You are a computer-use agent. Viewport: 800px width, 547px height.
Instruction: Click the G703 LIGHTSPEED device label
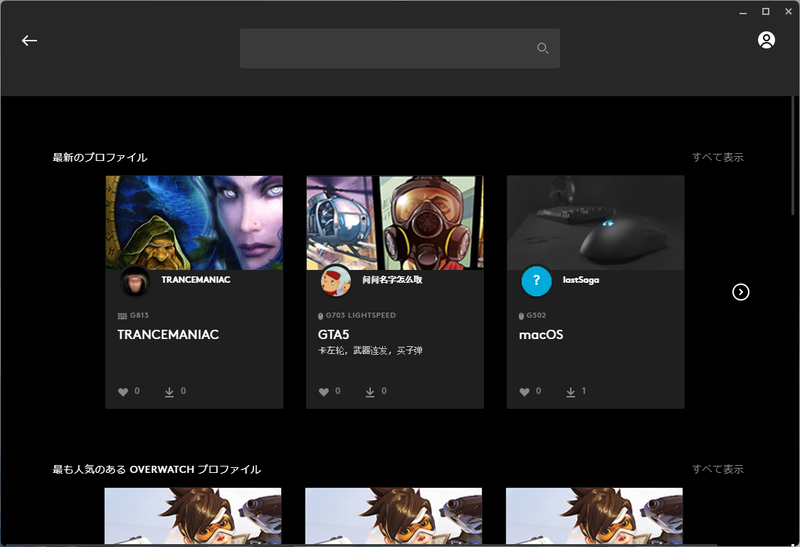pyautogui.click(x=361, y=315)
